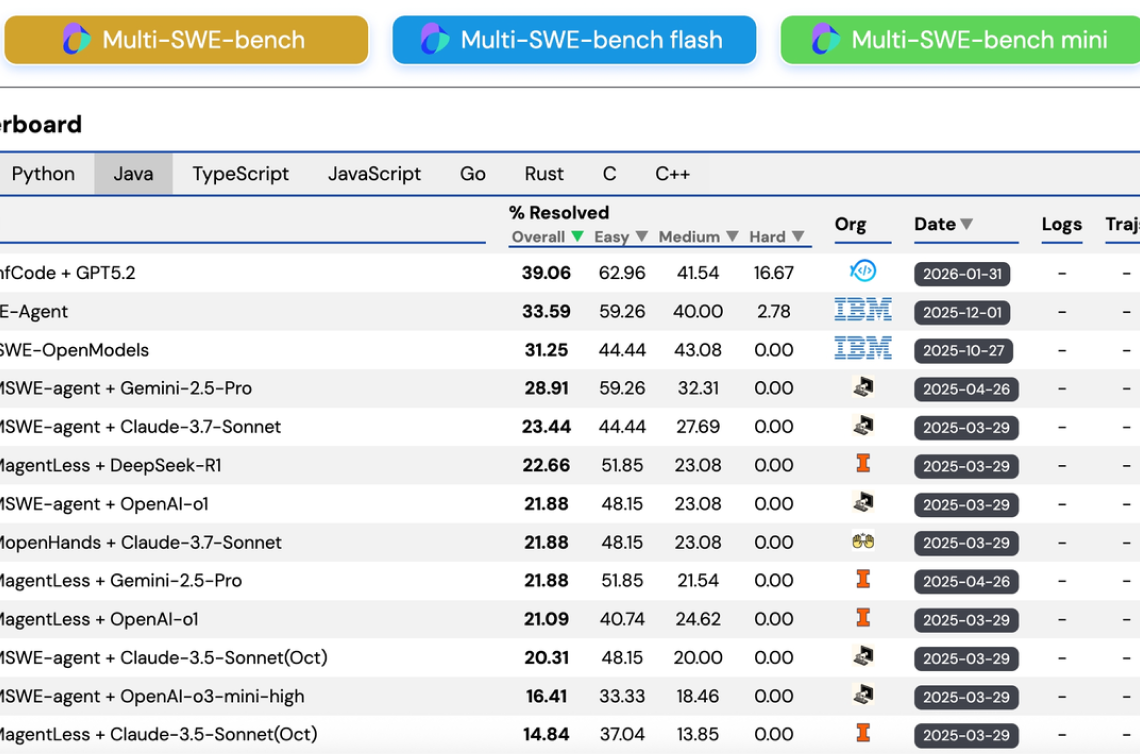The height and width of the screenshot is (754, 1140).
Task: Click the logo icon in Multi-SWE-bench mini button
Action: (x=825, y=39)
